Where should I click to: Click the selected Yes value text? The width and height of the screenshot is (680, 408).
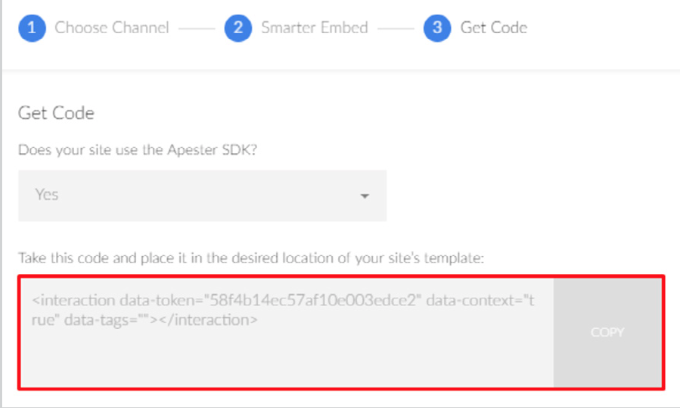click(x=47, y=195)
